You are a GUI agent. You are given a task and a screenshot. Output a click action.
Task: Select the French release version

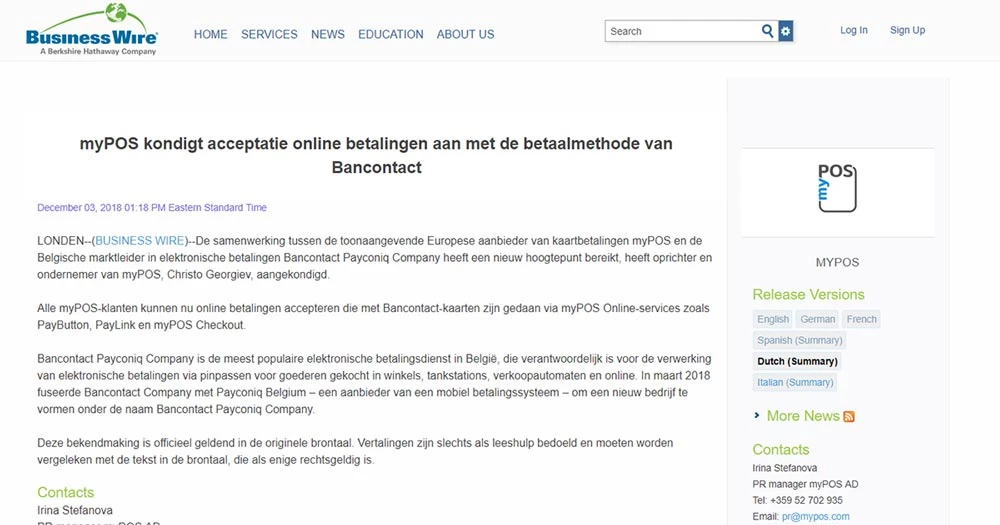861,319
